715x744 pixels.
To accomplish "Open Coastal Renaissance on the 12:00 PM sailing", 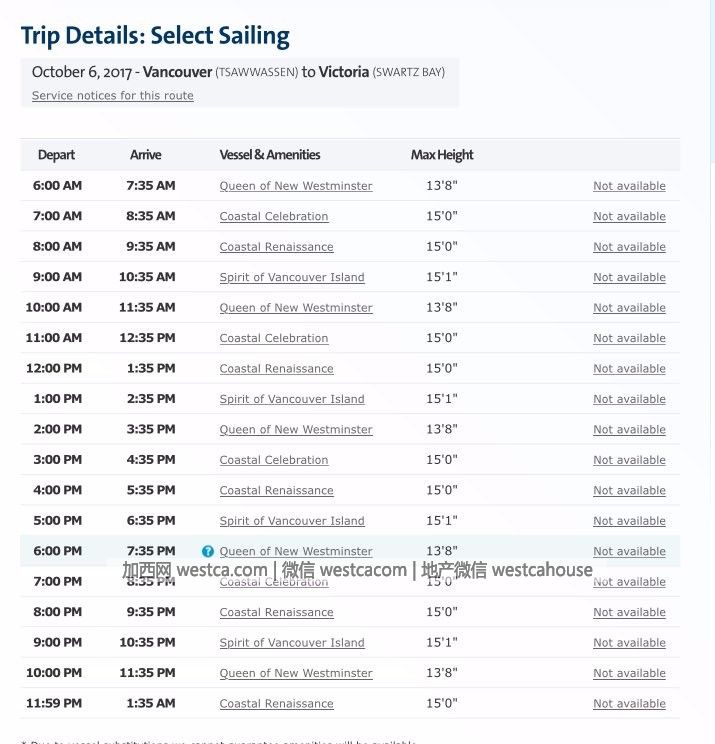I will [x=277, y=369].
